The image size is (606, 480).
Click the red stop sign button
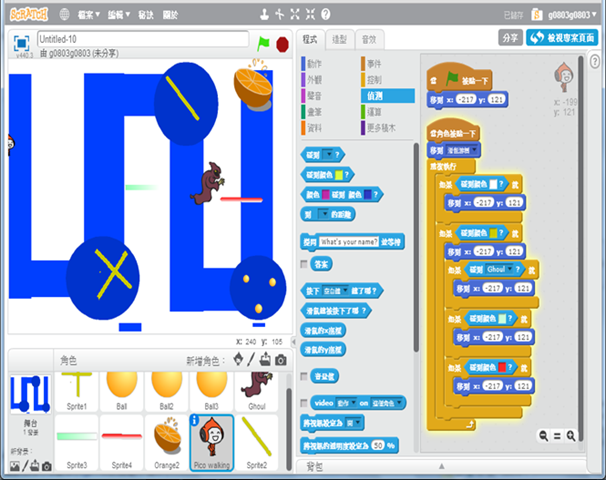pyautogui.click(x=283, y=44)
